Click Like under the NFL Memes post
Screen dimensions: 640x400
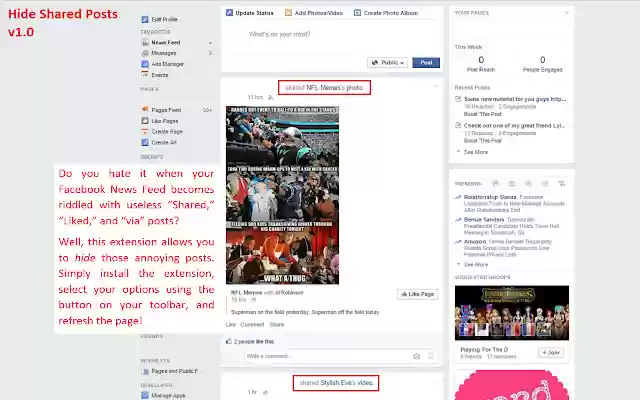click(x=231, y=325)
